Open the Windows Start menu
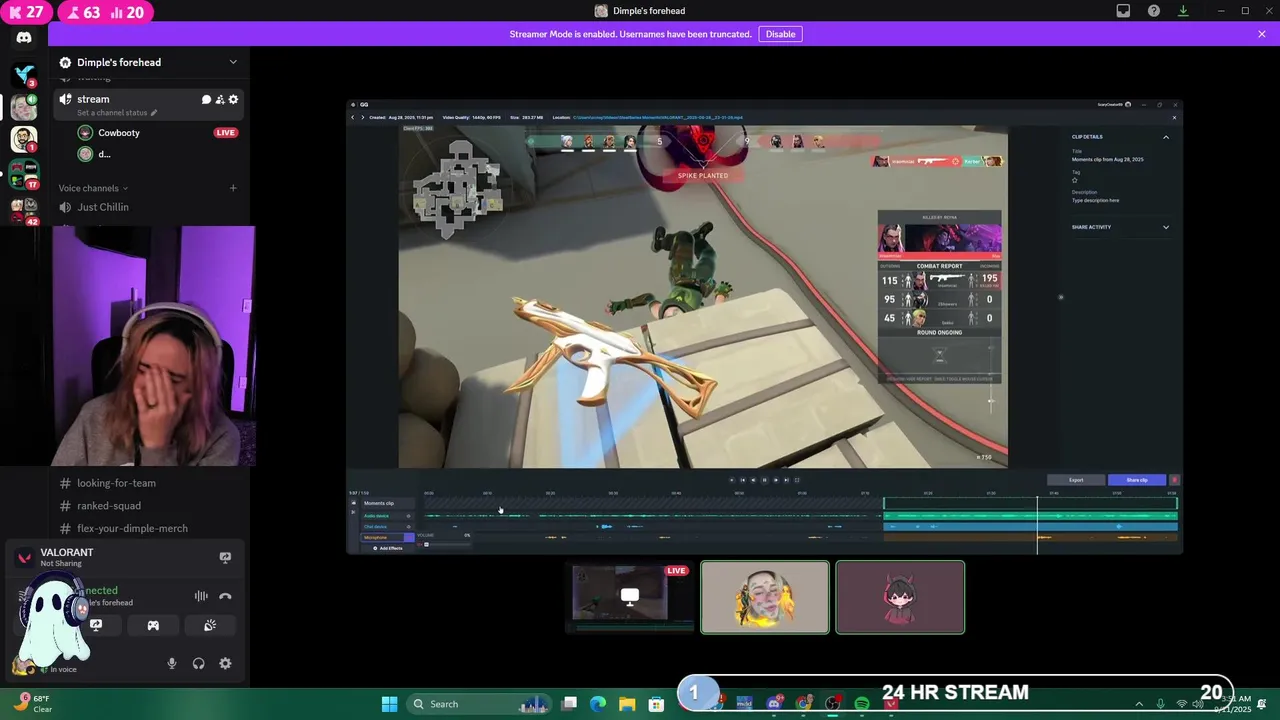Image resolution: width=1280 pixels, height=720 pixels. [x=389, y=704]
